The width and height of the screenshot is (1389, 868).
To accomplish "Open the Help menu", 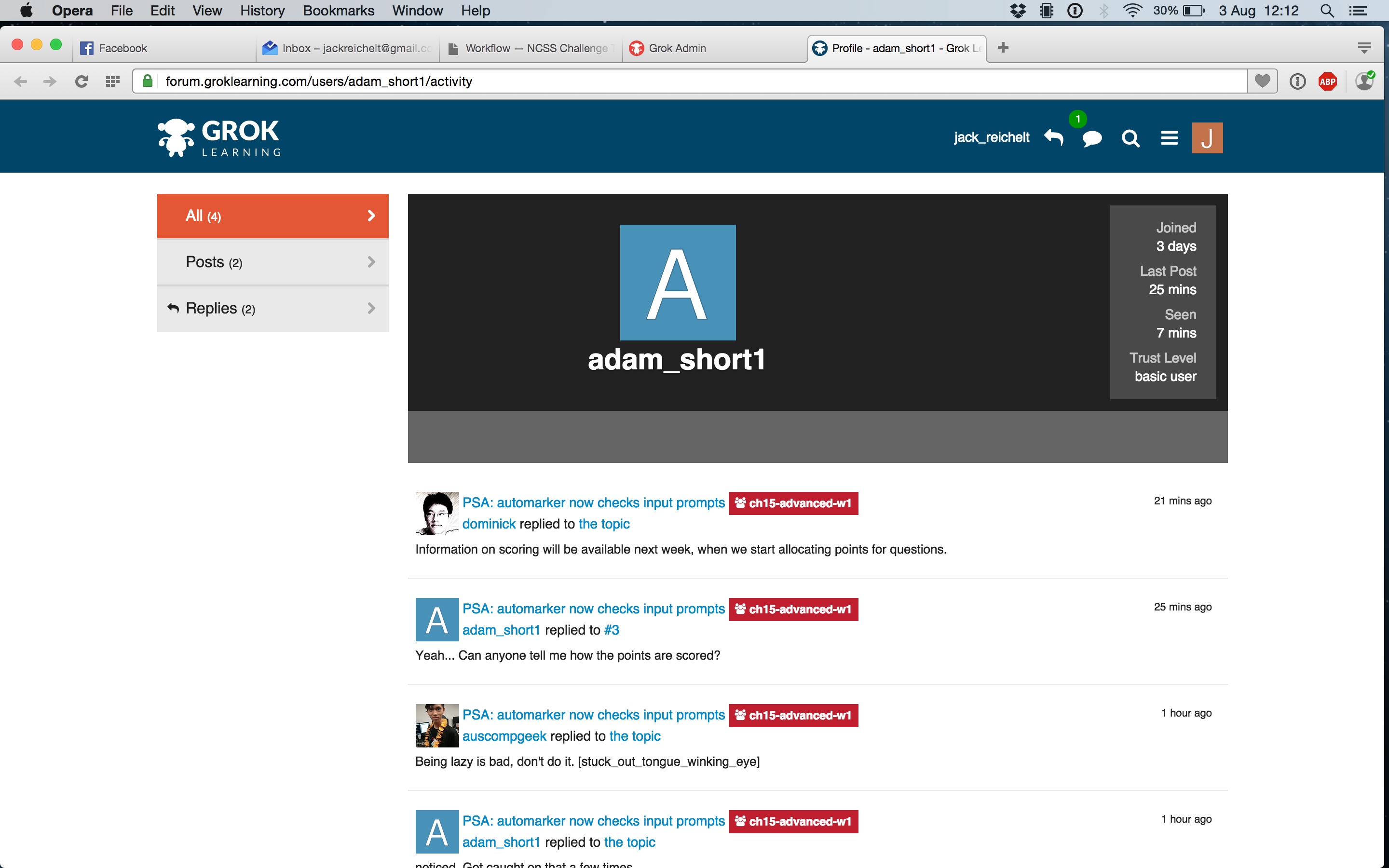I will pyautogui.click(x=475, y=11).
